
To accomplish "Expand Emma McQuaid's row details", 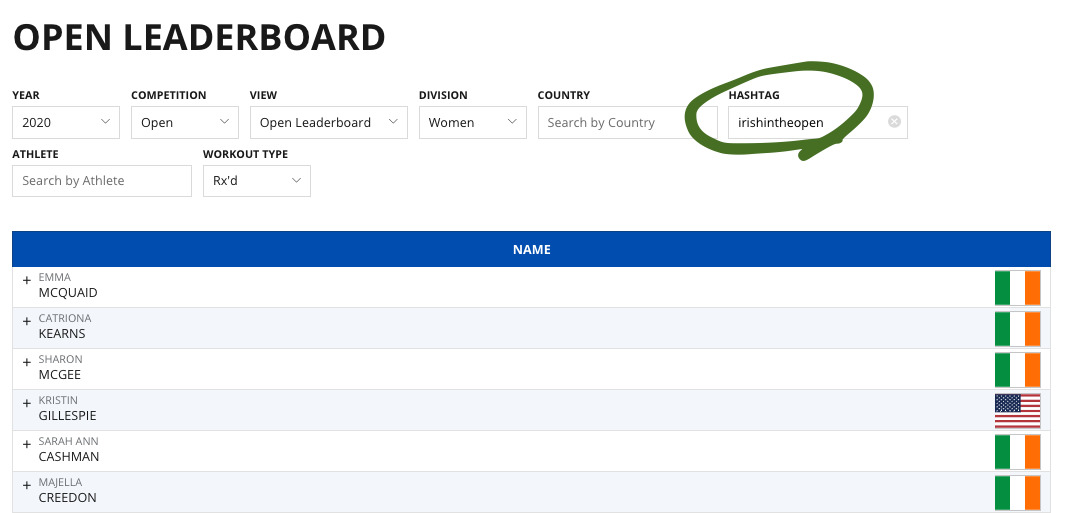I will point(27,280).
